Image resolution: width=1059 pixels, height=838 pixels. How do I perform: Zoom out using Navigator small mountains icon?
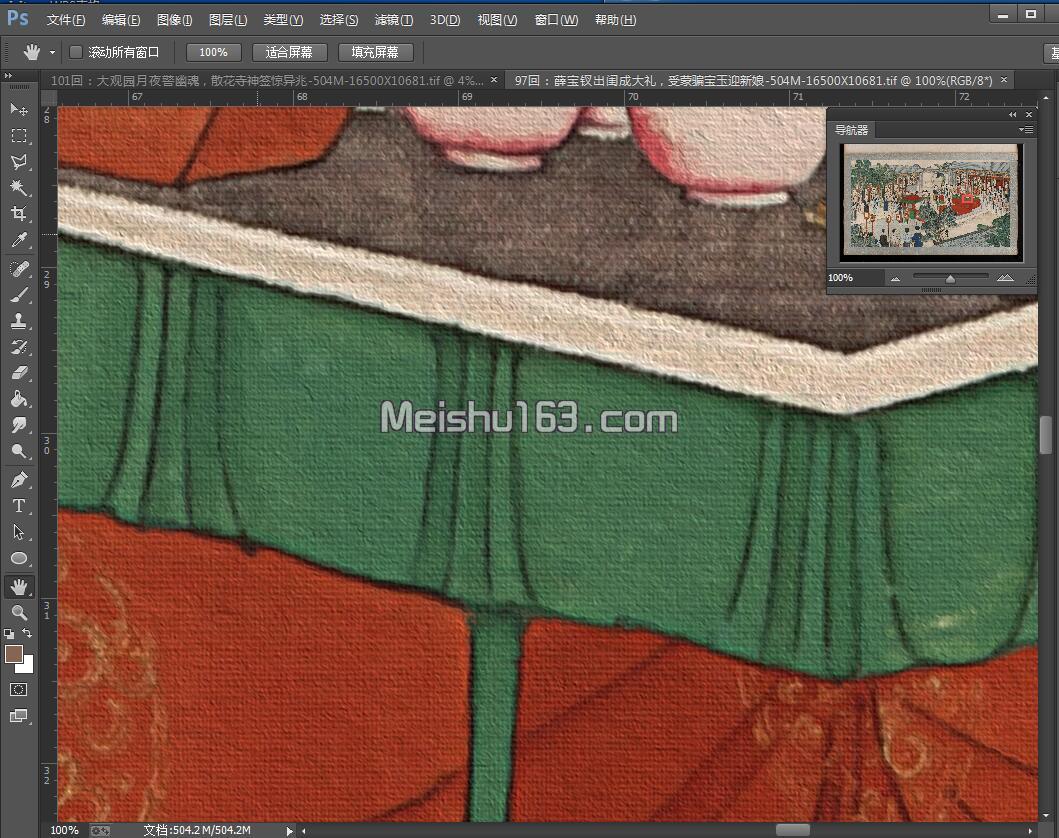896,278
